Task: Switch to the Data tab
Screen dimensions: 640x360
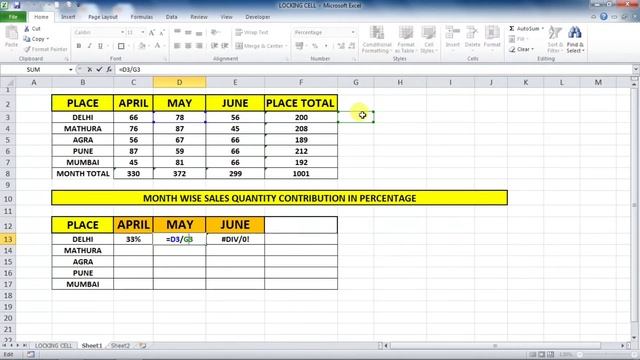Action: 171,17
